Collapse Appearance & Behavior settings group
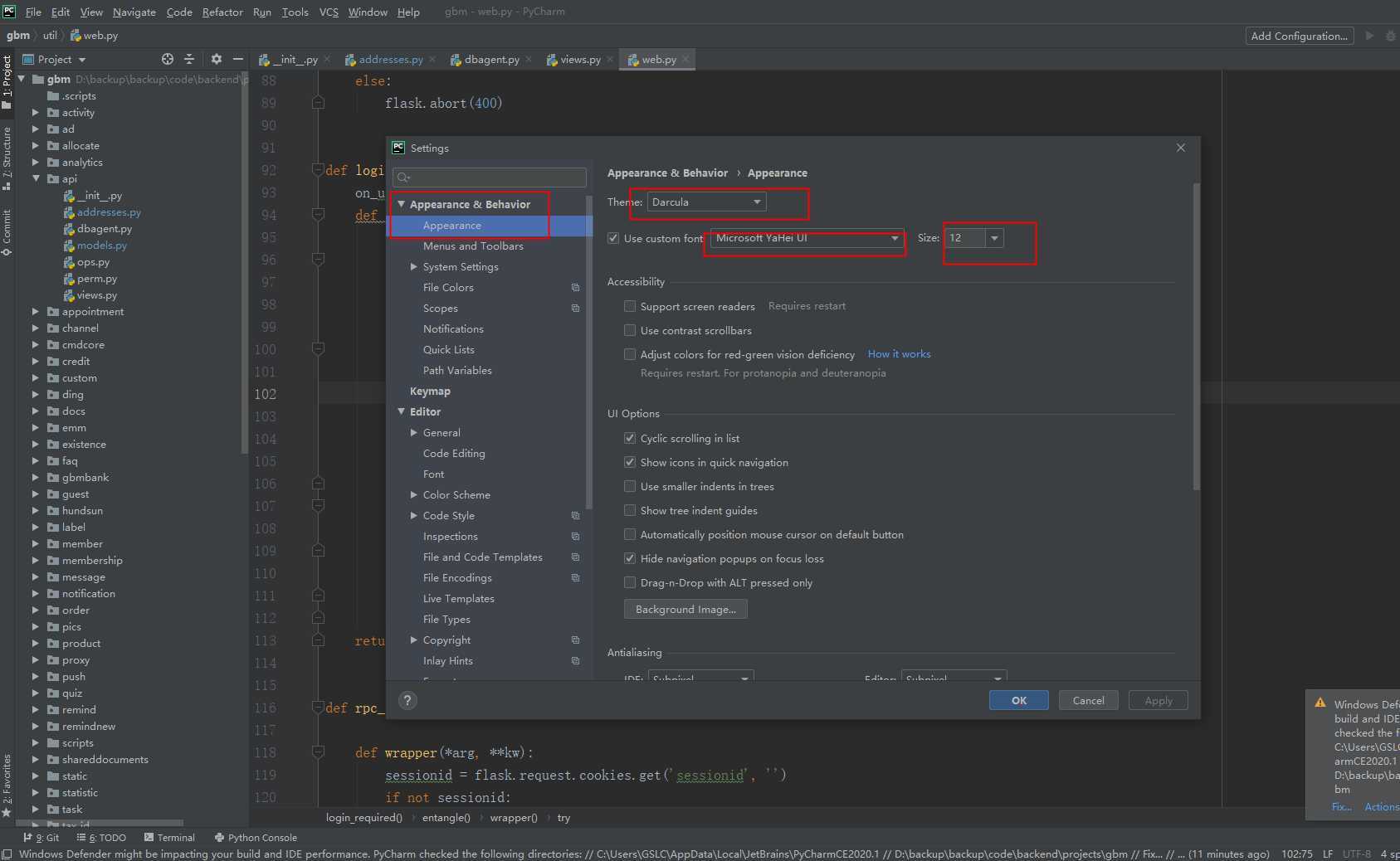1400x861 pixels. tap(402, 204)
